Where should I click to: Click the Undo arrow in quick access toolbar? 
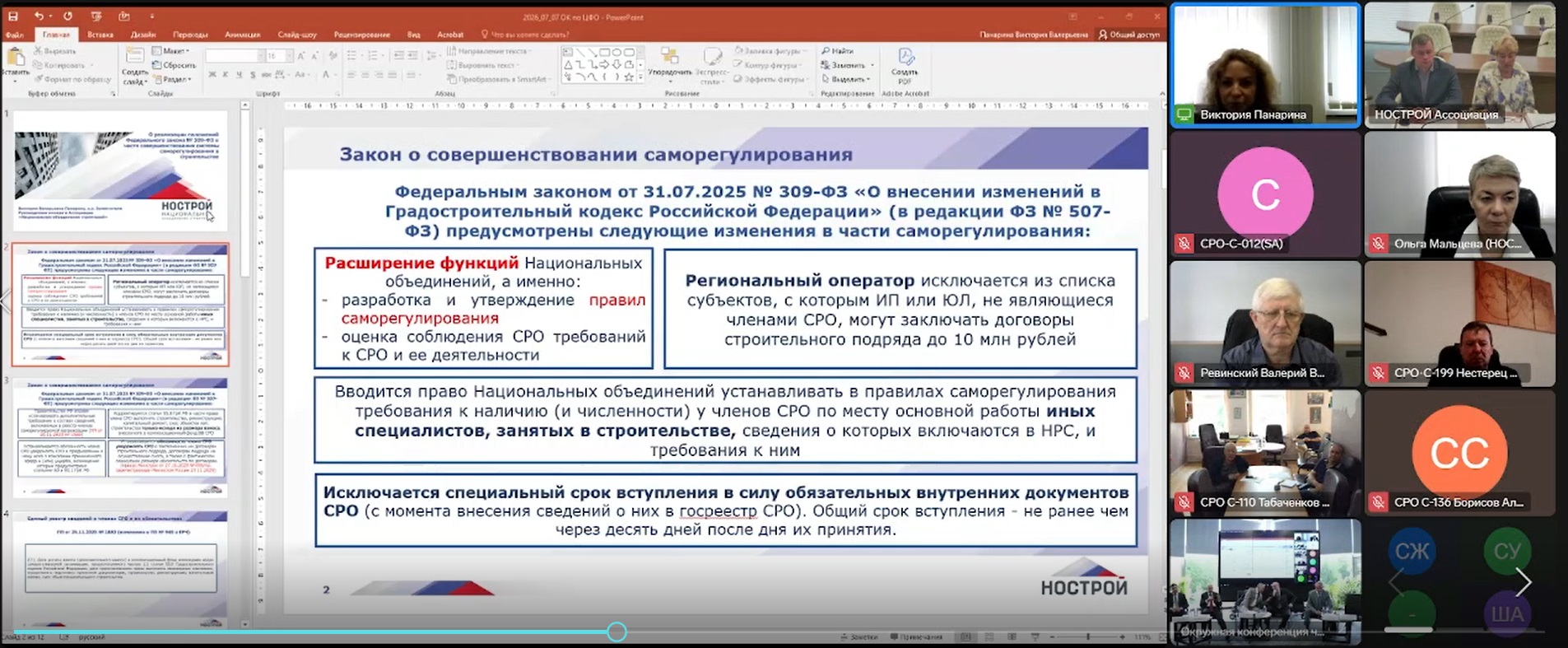coord(39,16)
